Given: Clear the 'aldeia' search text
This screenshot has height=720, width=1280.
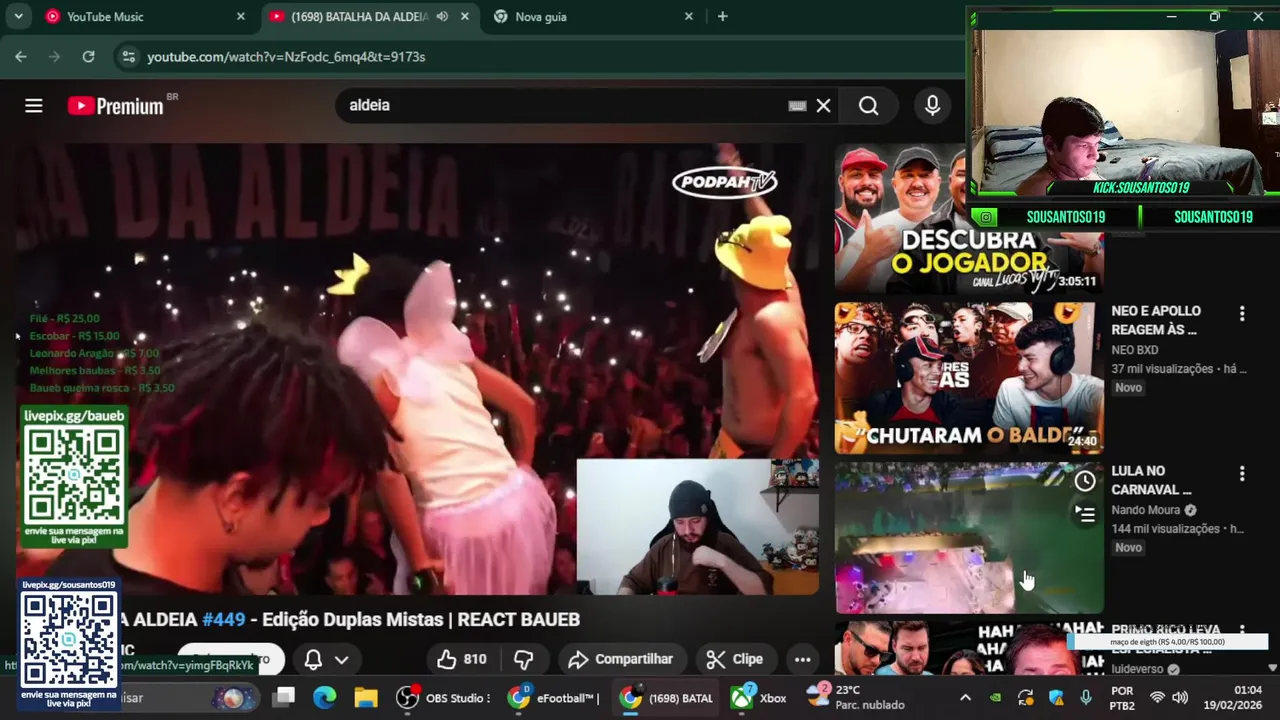Looking at the screenshot, I should click(823, 105).
